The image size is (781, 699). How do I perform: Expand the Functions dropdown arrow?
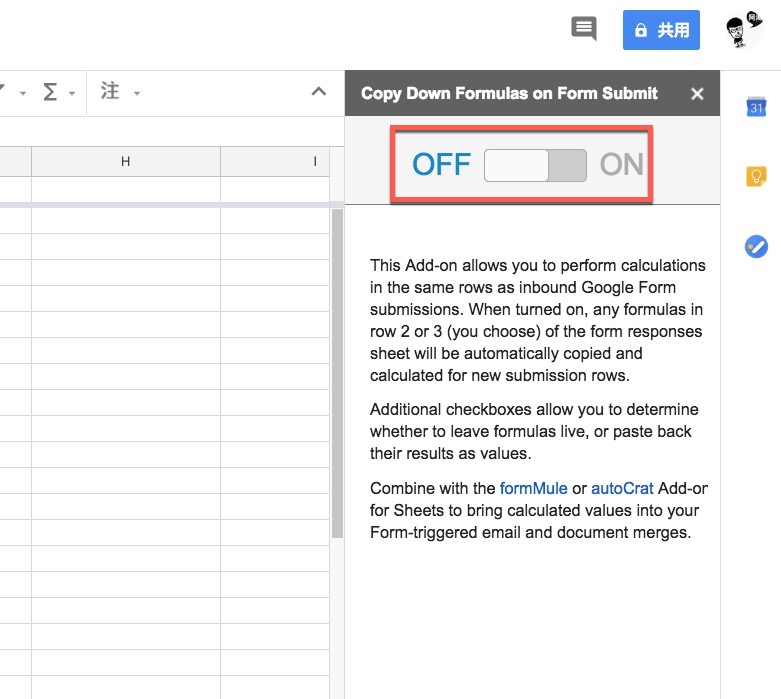tap(72, 94)
